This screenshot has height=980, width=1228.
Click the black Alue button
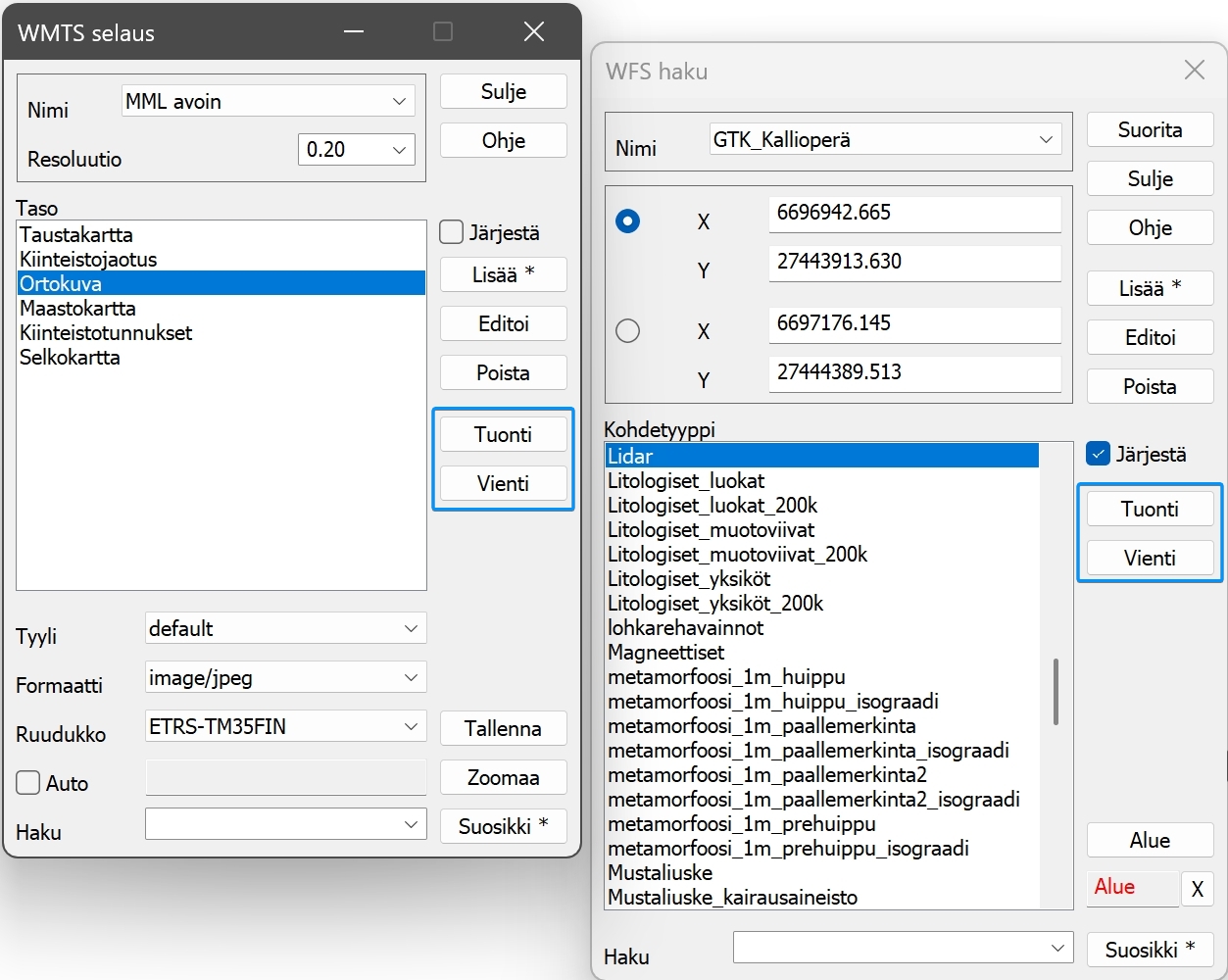click(x=1151, y=840)
